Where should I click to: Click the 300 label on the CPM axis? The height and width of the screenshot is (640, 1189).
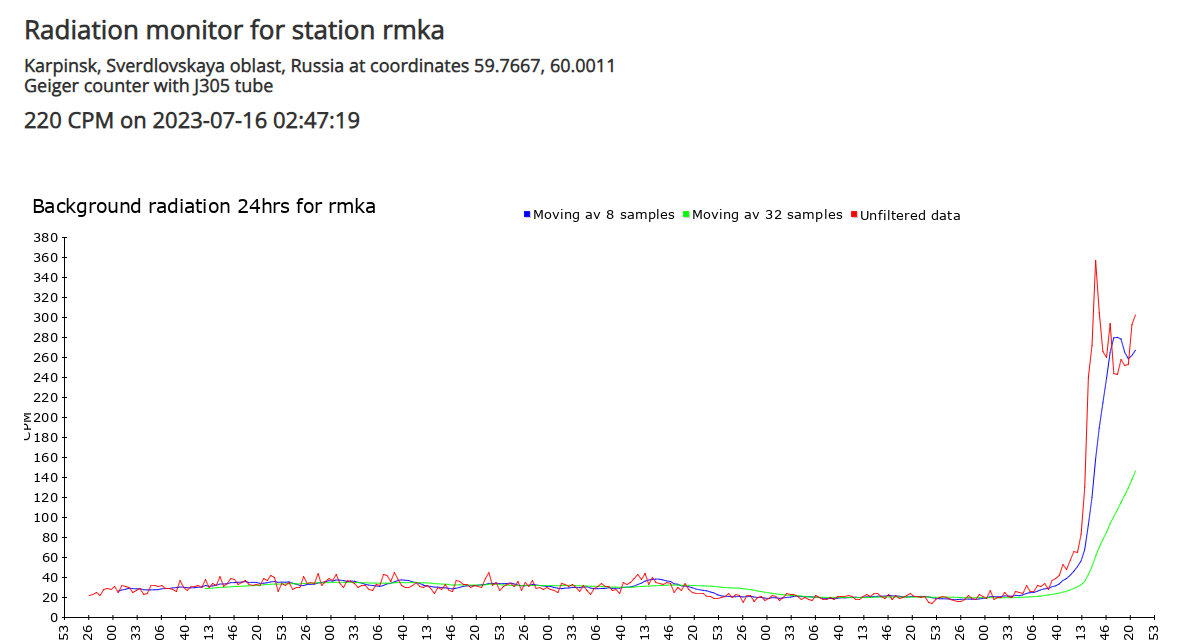45,318
